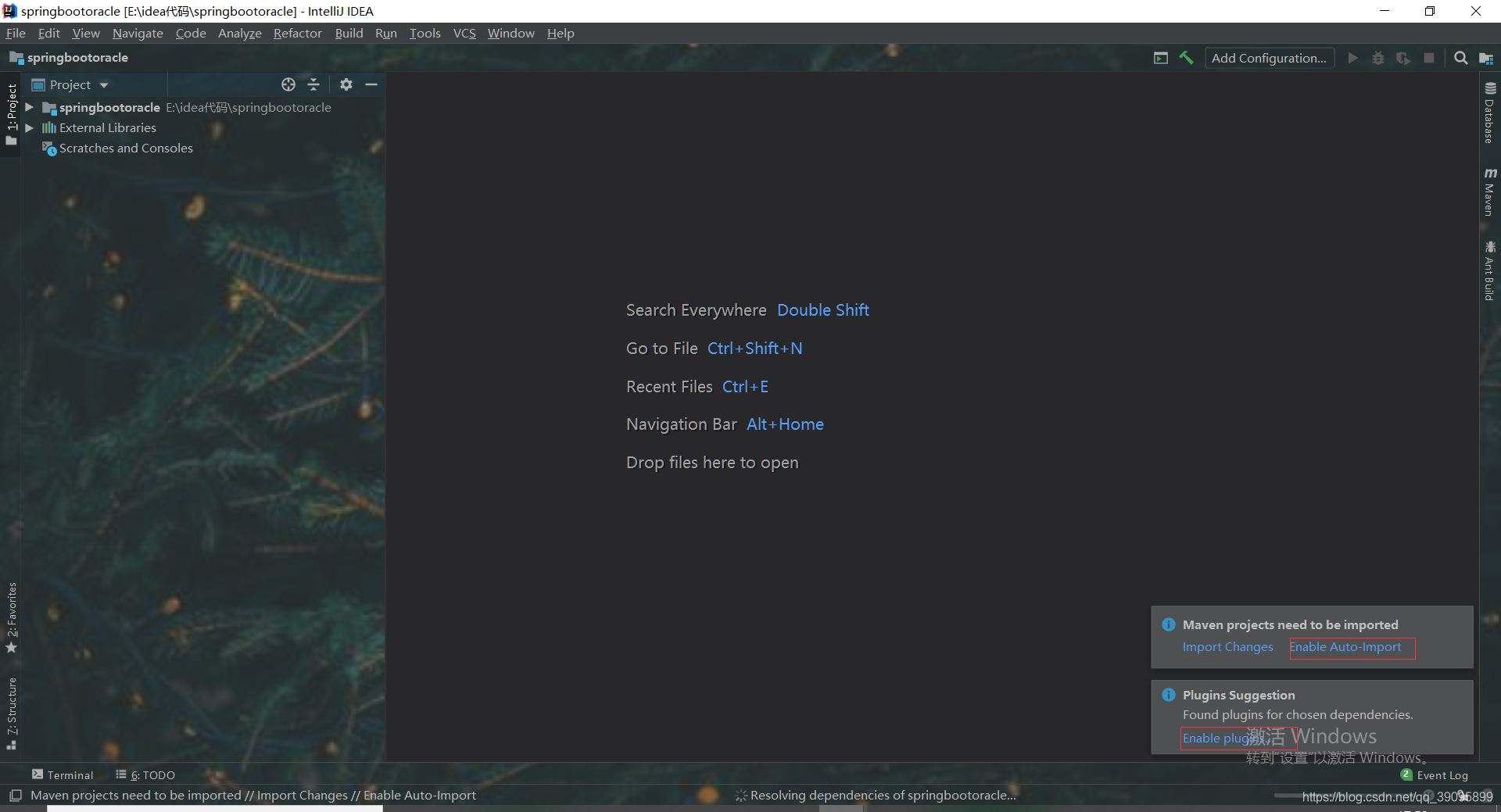Click the toolbar icon left of hammer
The width and height of the screenshot is (1501, 812).
point(1161,58)
